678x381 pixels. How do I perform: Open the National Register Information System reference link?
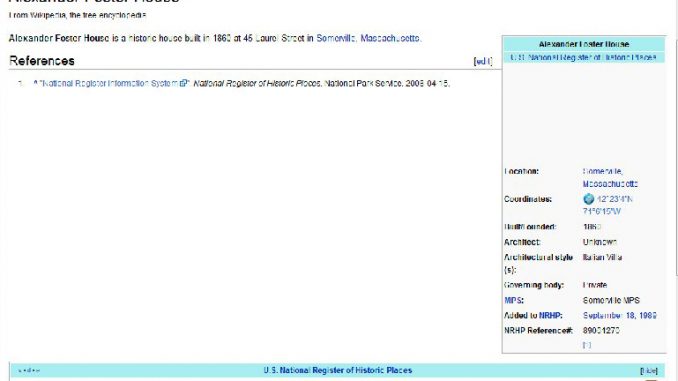click(109, 83)
